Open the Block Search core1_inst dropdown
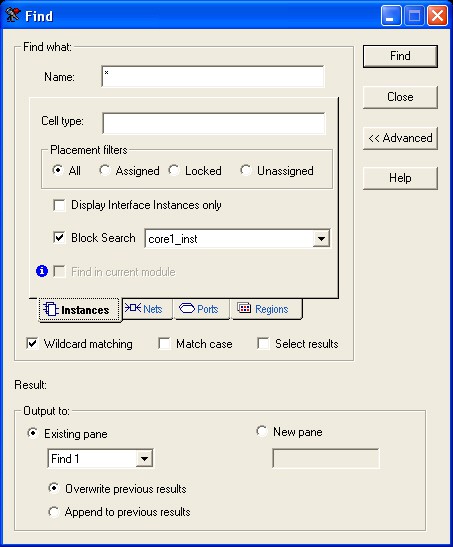This screenshot has width=453, height=547. tap(321, 239)
